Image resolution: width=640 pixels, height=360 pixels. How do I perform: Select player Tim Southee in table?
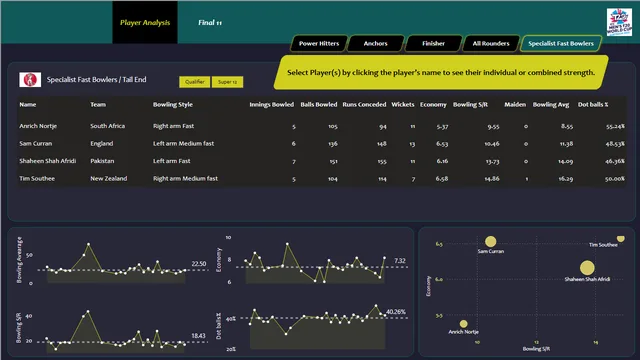tap(37, 179)
